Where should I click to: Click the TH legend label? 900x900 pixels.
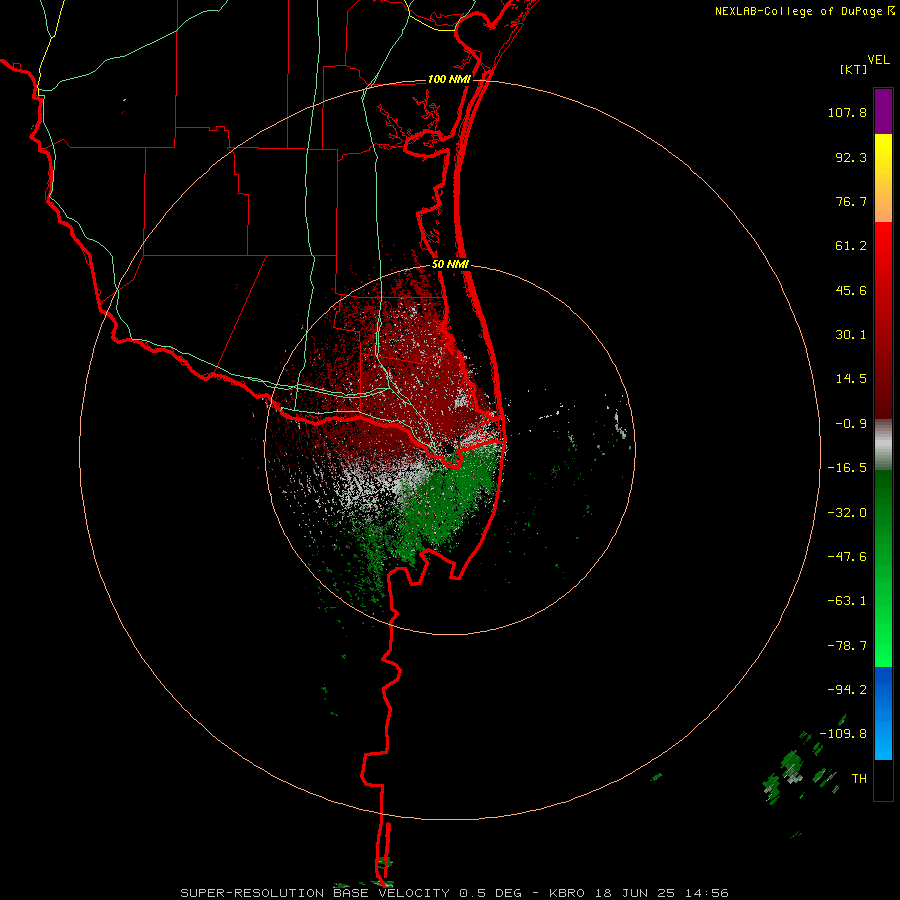(859, 779)
